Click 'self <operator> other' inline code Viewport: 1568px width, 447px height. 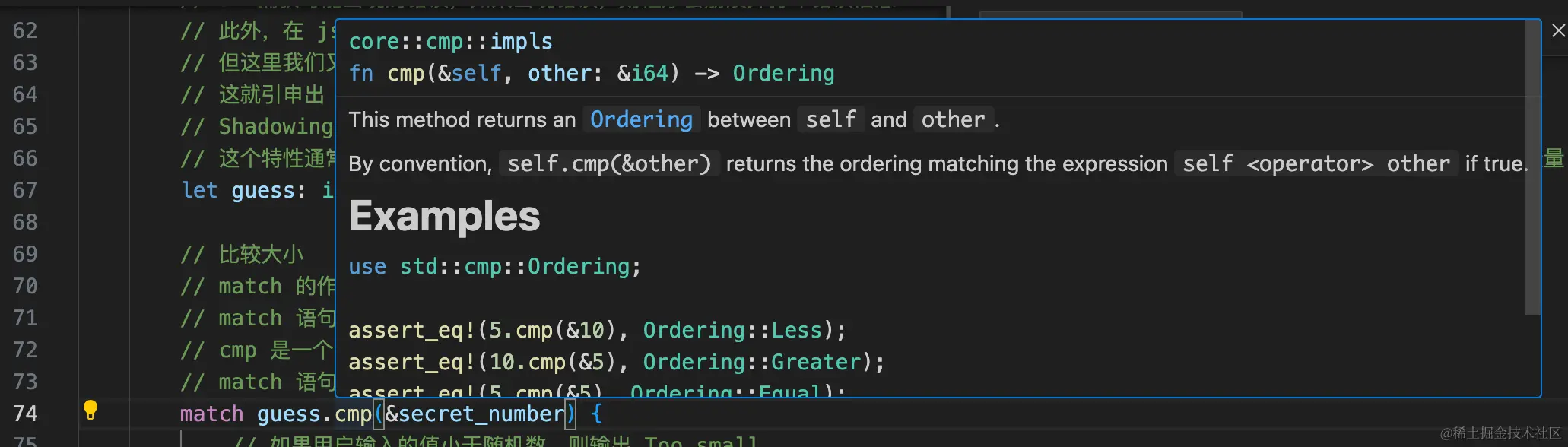click(1316, 163)
